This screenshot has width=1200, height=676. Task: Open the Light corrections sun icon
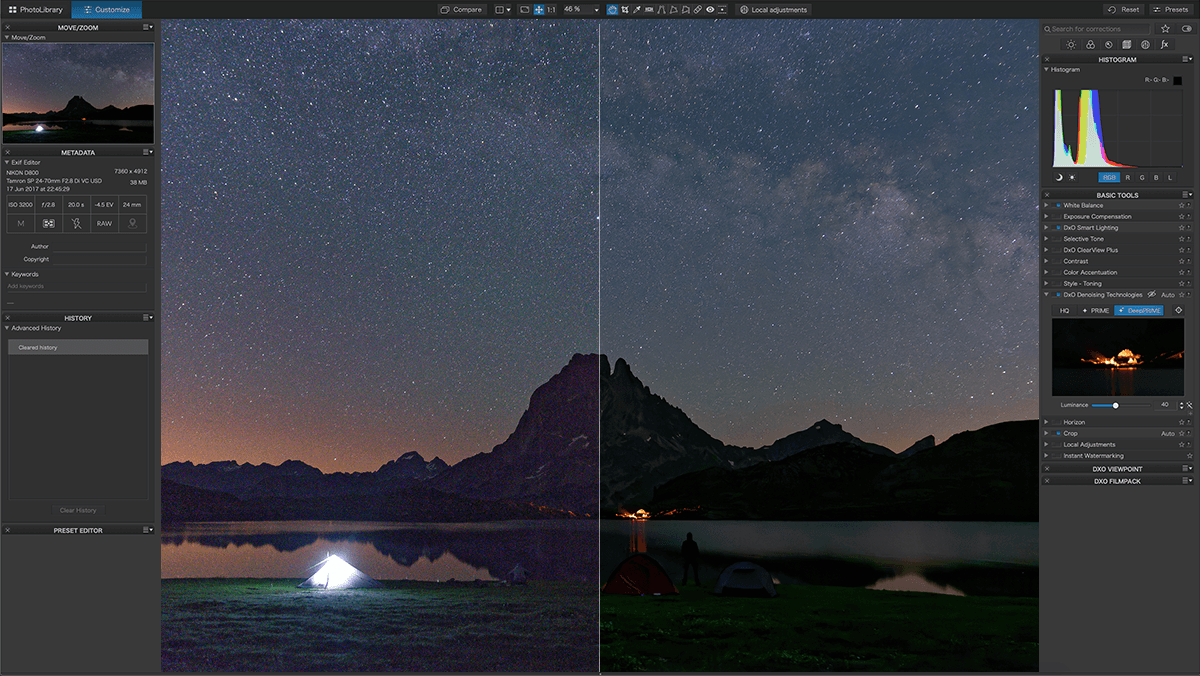1071,45
